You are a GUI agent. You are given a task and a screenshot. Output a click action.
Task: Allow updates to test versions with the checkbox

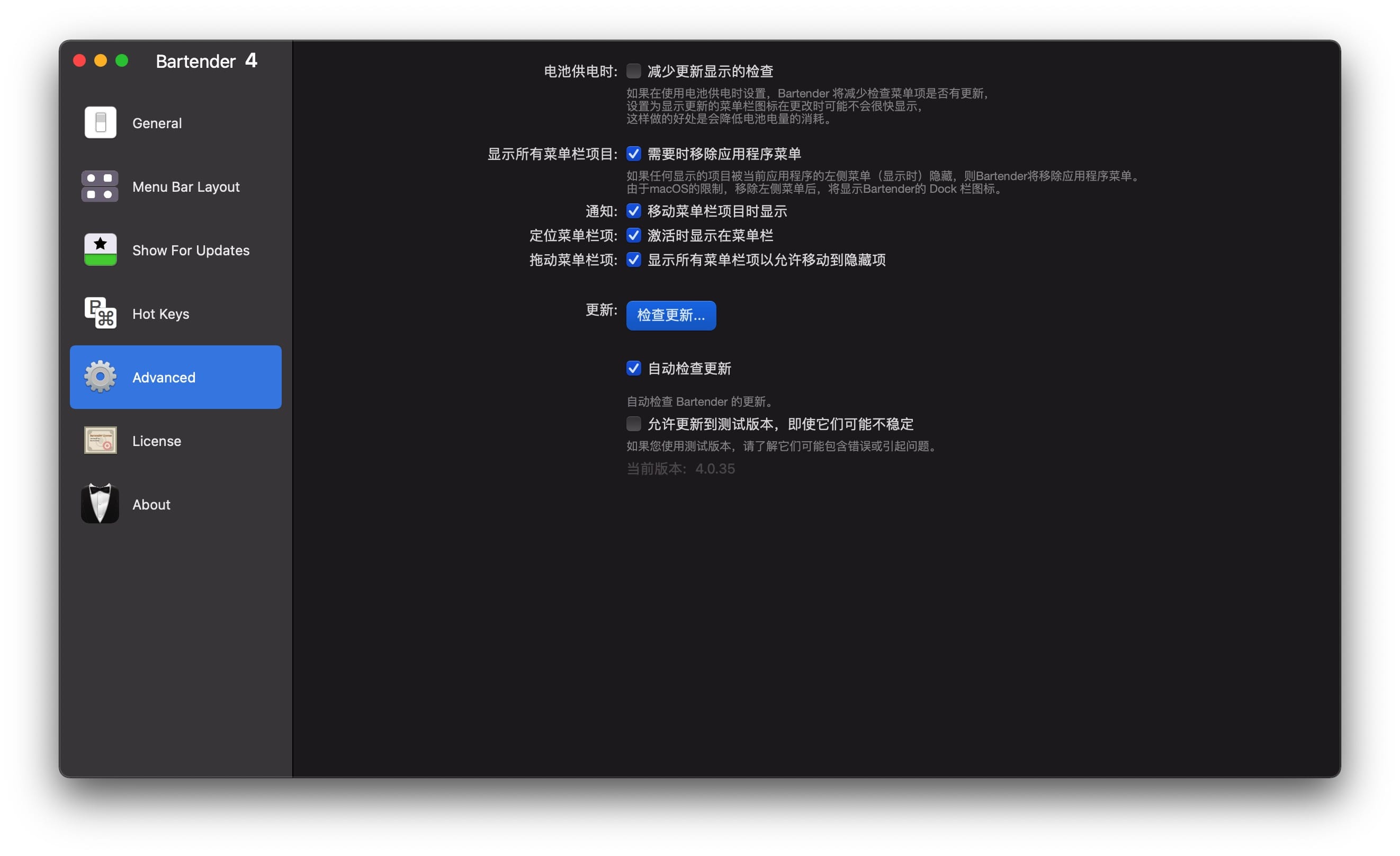click(x=633, y=424)
